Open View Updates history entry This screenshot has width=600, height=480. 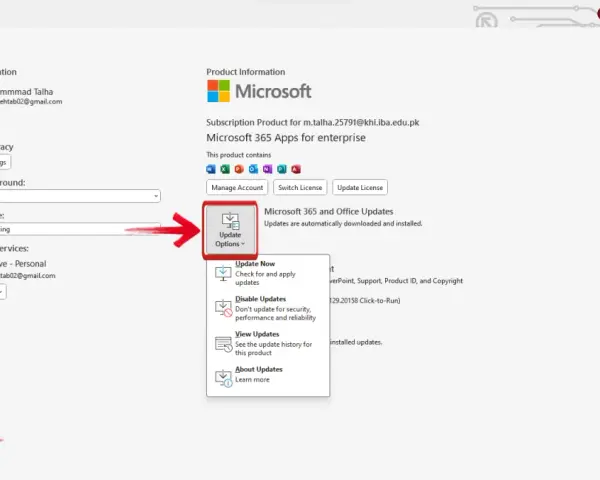[x=268, y=343]
